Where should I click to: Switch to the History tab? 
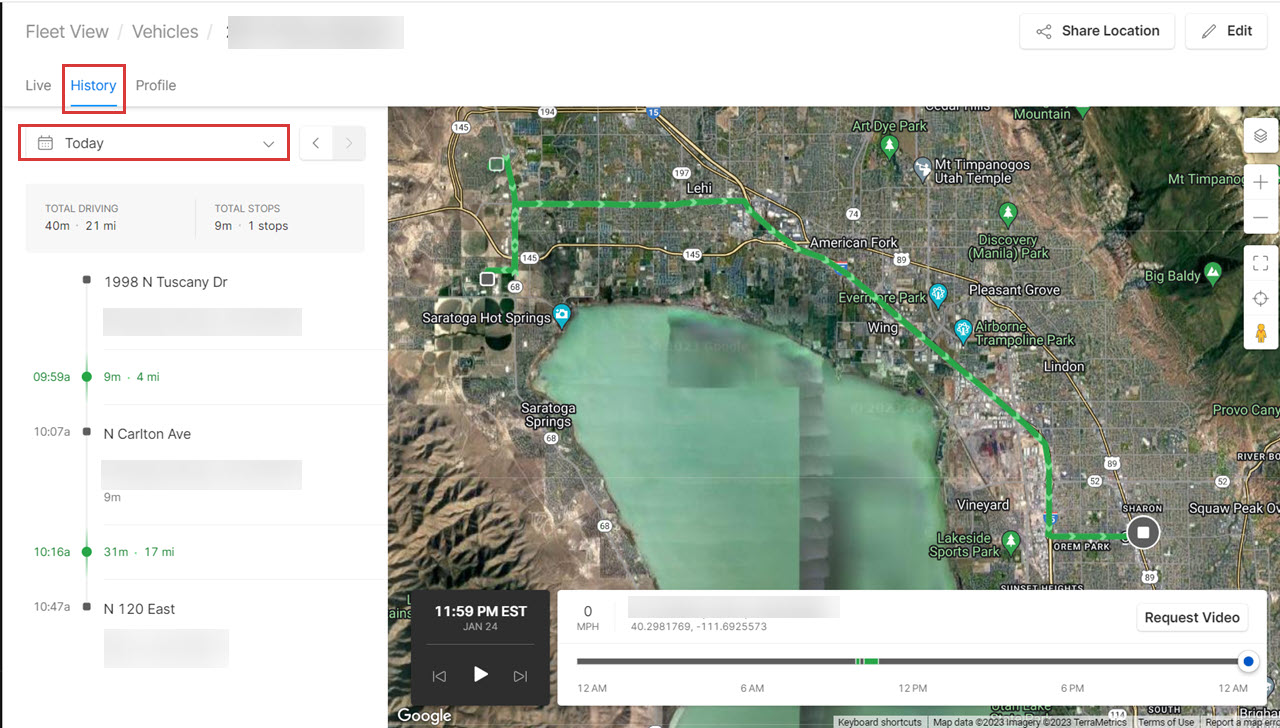[93, 85]
